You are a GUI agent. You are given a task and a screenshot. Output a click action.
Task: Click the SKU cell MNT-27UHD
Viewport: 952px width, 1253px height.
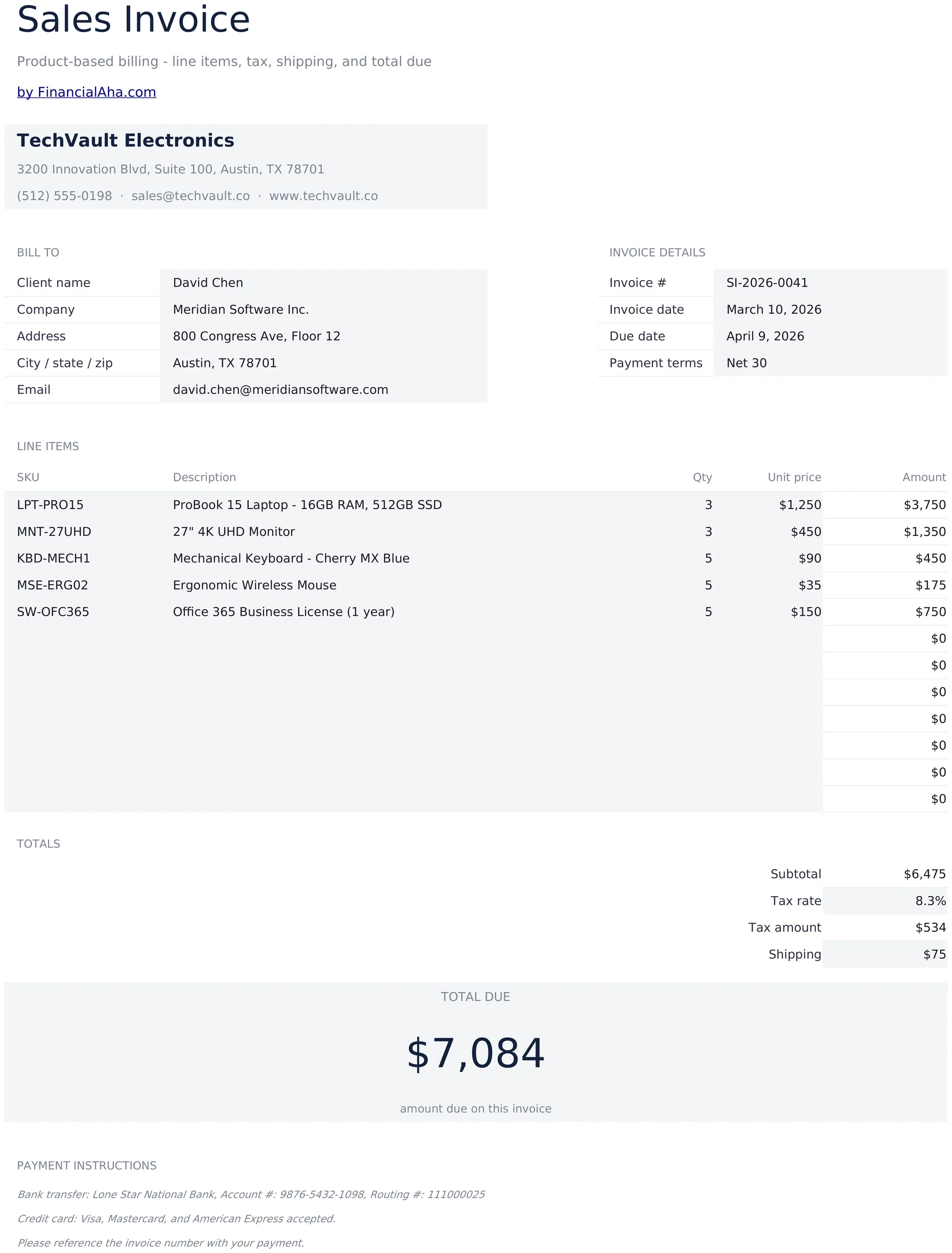tap(82, 532)
